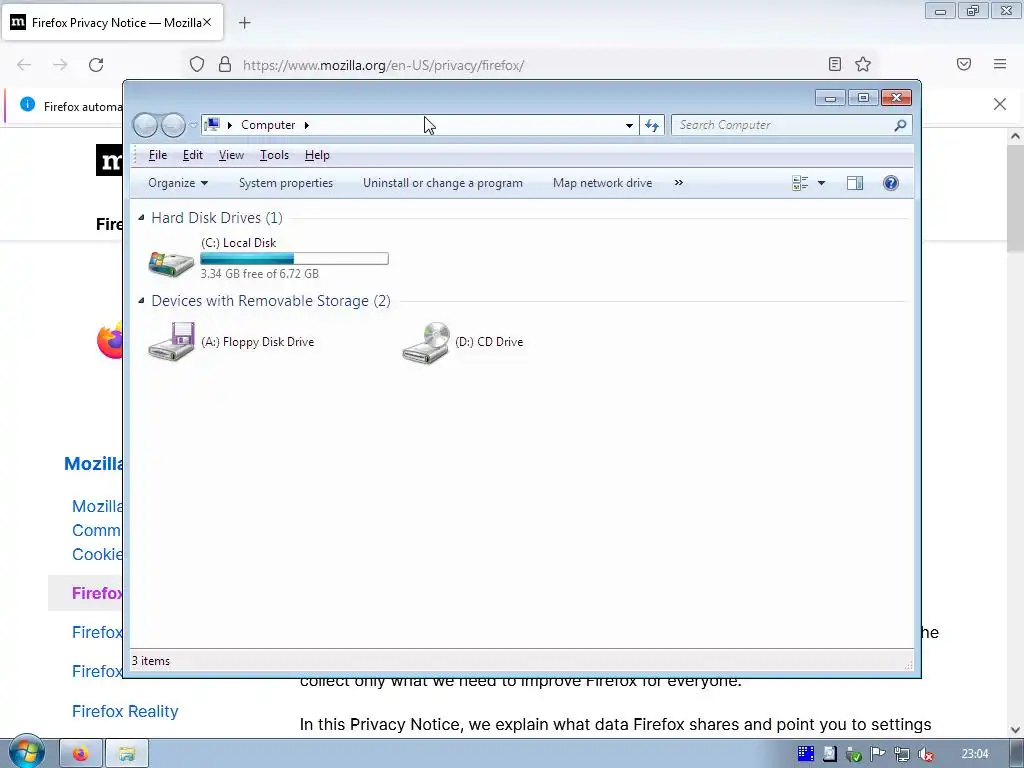Click the computer icon in address bar
Viewport: 1024px width, 768px height.
pos(212,124)
